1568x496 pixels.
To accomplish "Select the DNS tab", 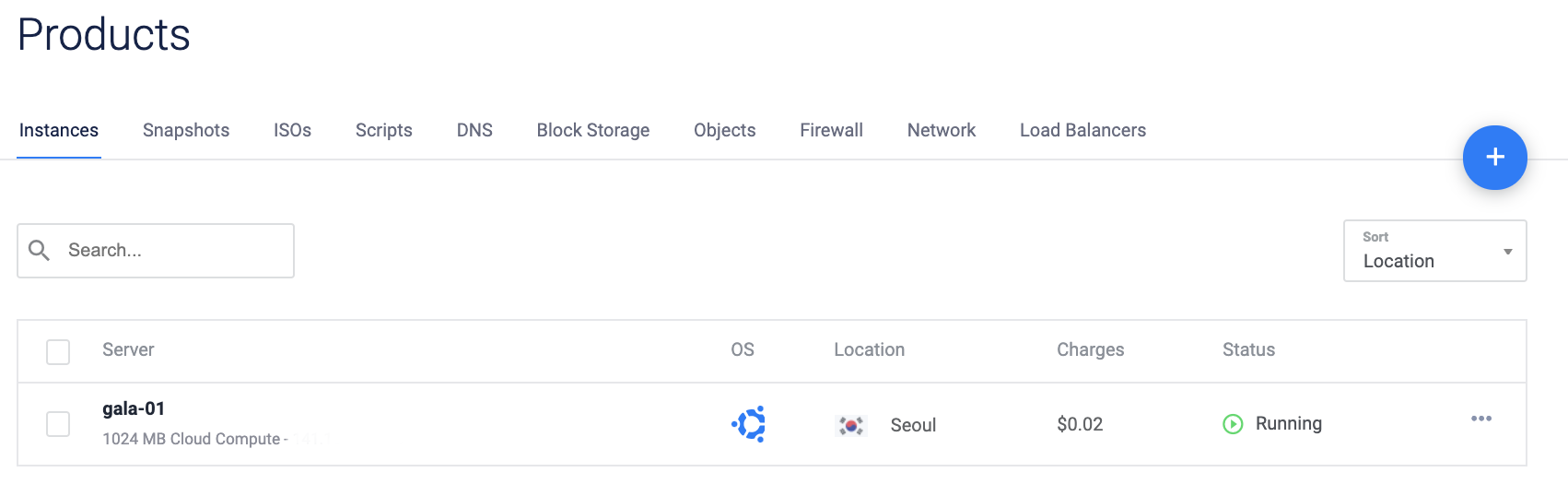I will coord(474,130).
